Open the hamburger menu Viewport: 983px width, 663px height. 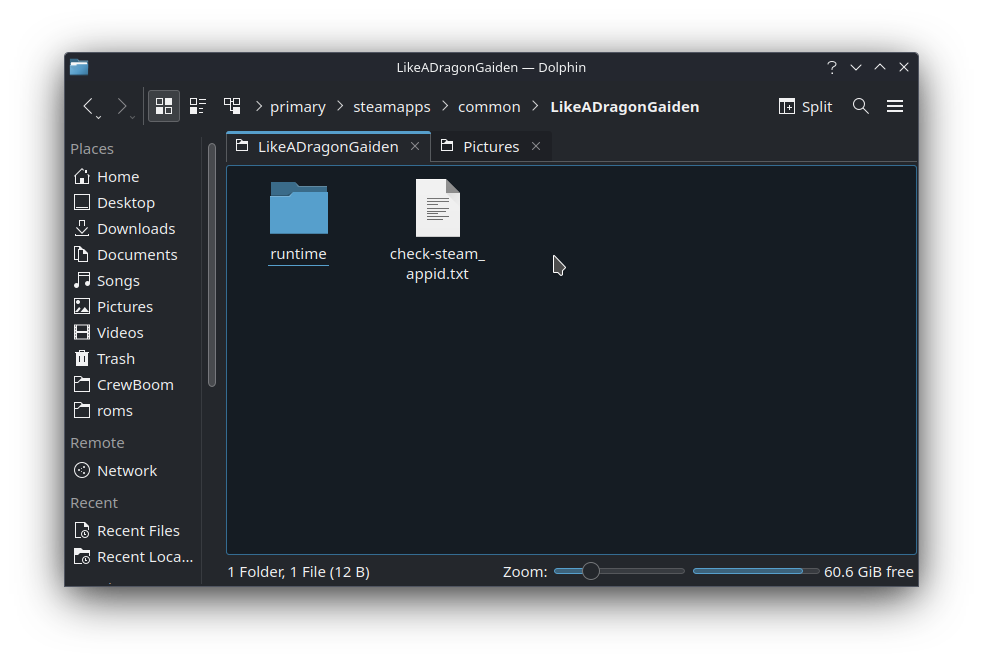[x=895, y=106]
